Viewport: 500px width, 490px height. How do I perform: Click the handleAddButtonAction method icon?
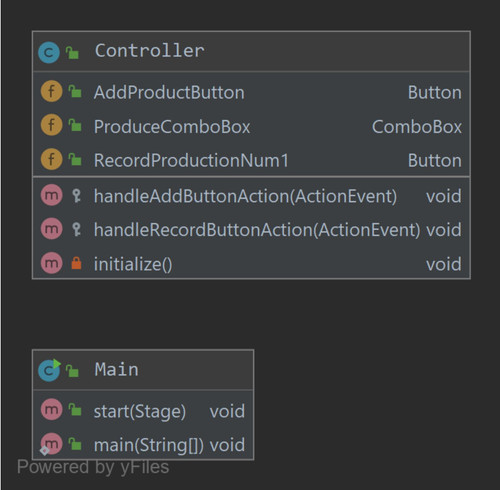(51, 195)
